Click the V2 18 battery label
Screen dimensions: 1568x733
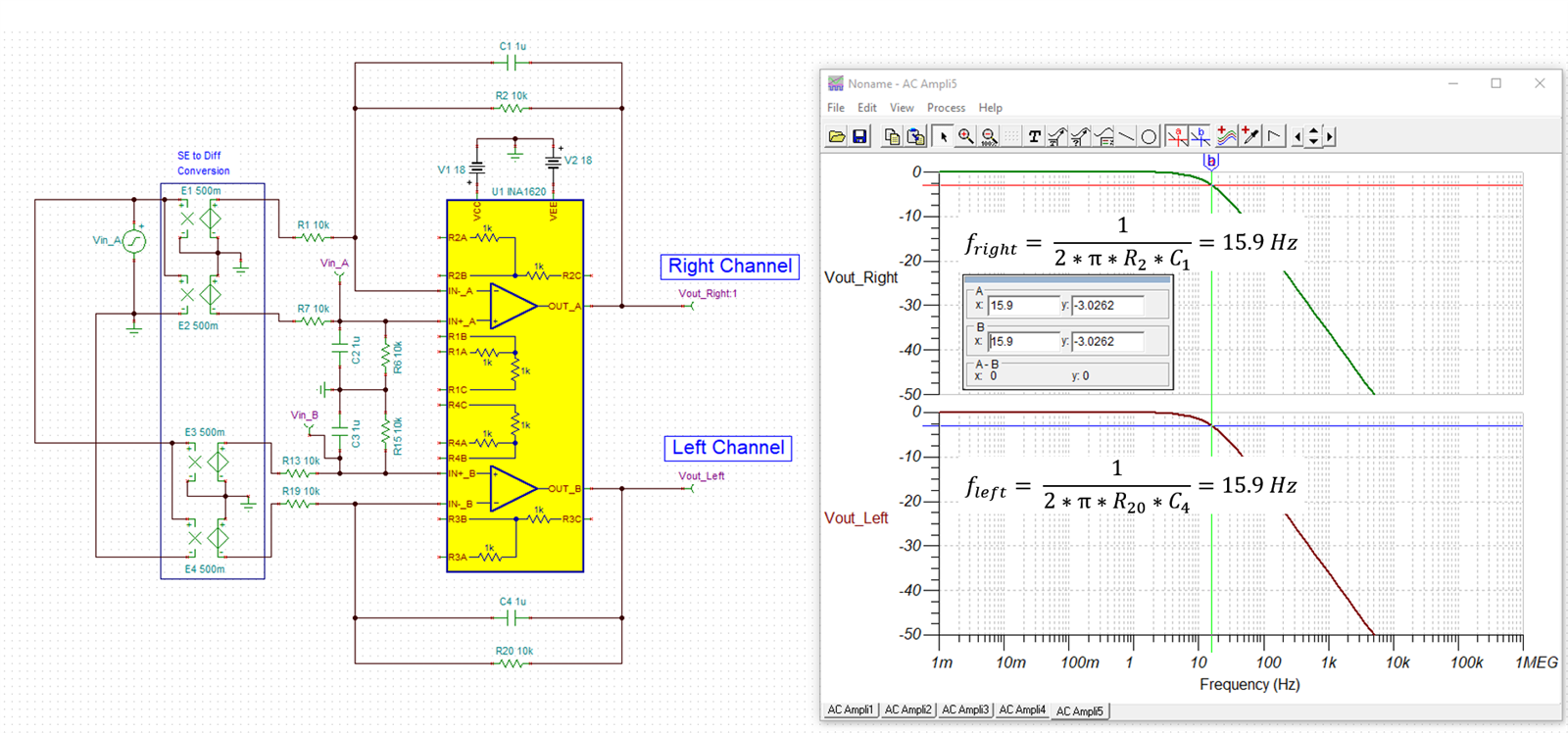(578, 160)
